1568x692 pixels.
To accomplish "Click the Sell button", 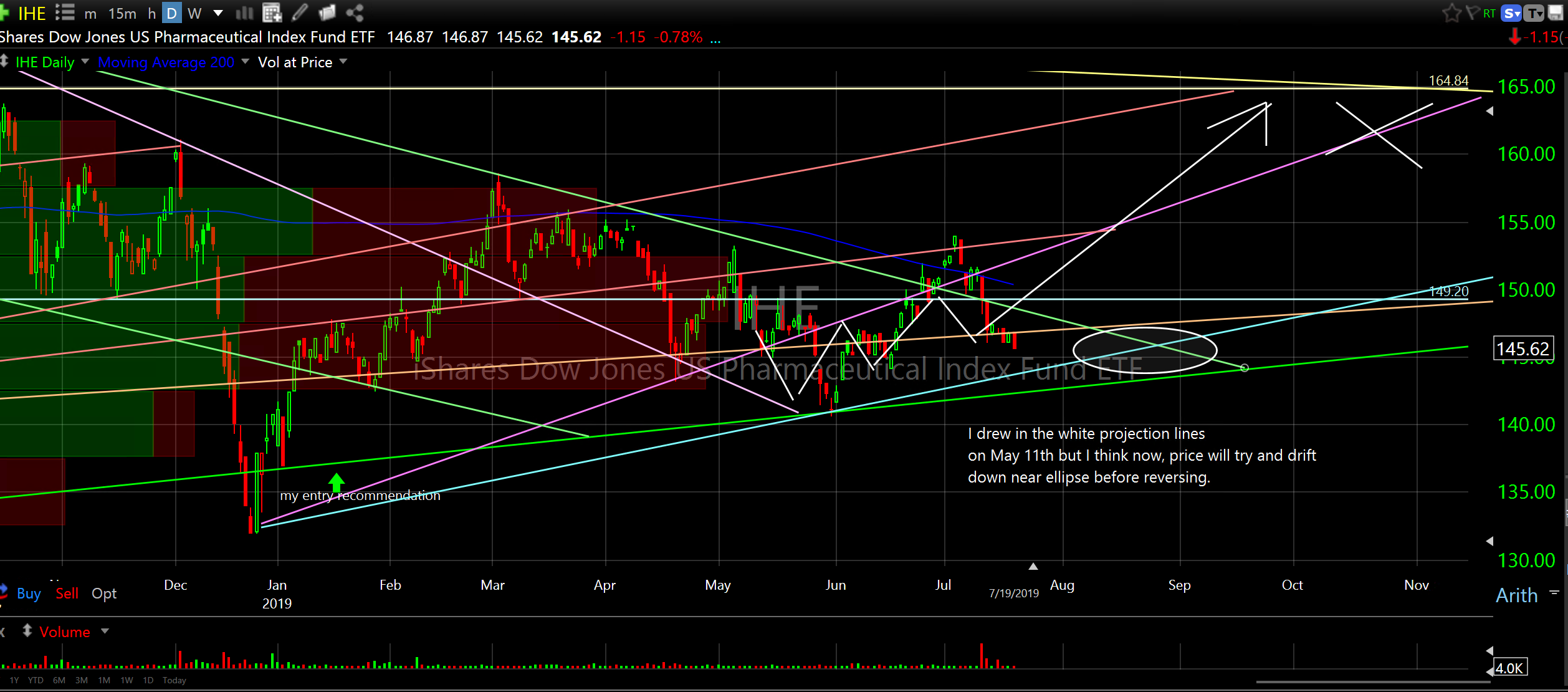I will (x=67, y=593).
